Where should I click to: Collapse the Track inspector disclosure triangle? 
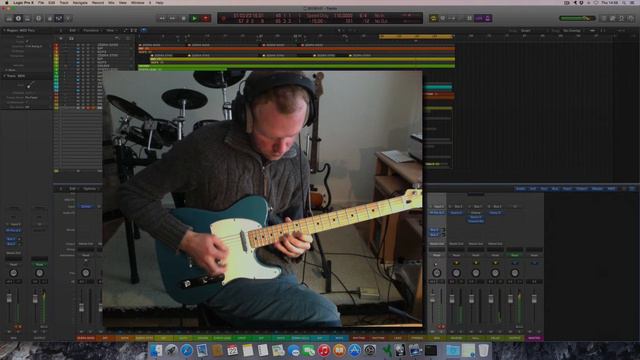[4, 76]
